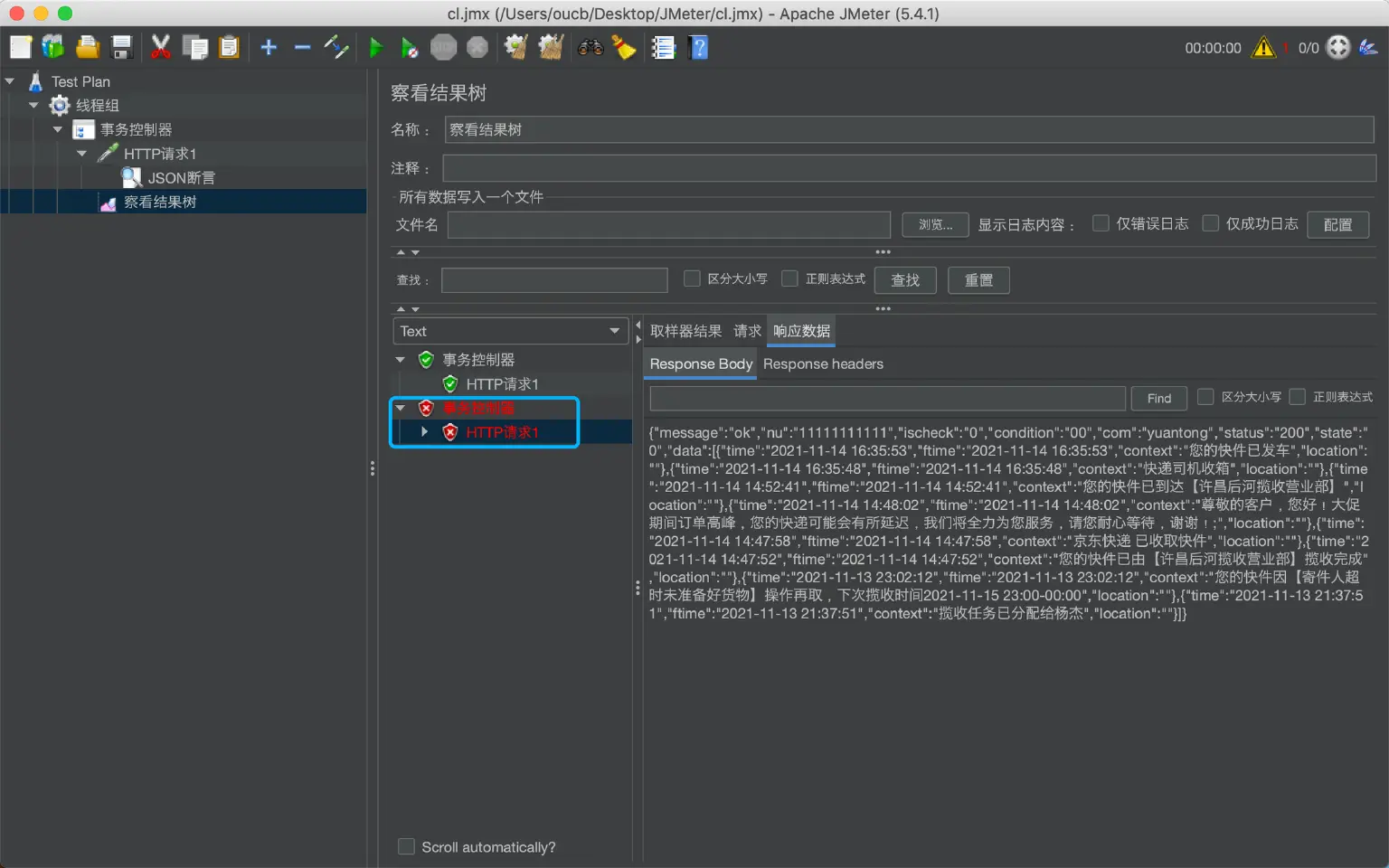Switch to the Response headers tab

823,363
